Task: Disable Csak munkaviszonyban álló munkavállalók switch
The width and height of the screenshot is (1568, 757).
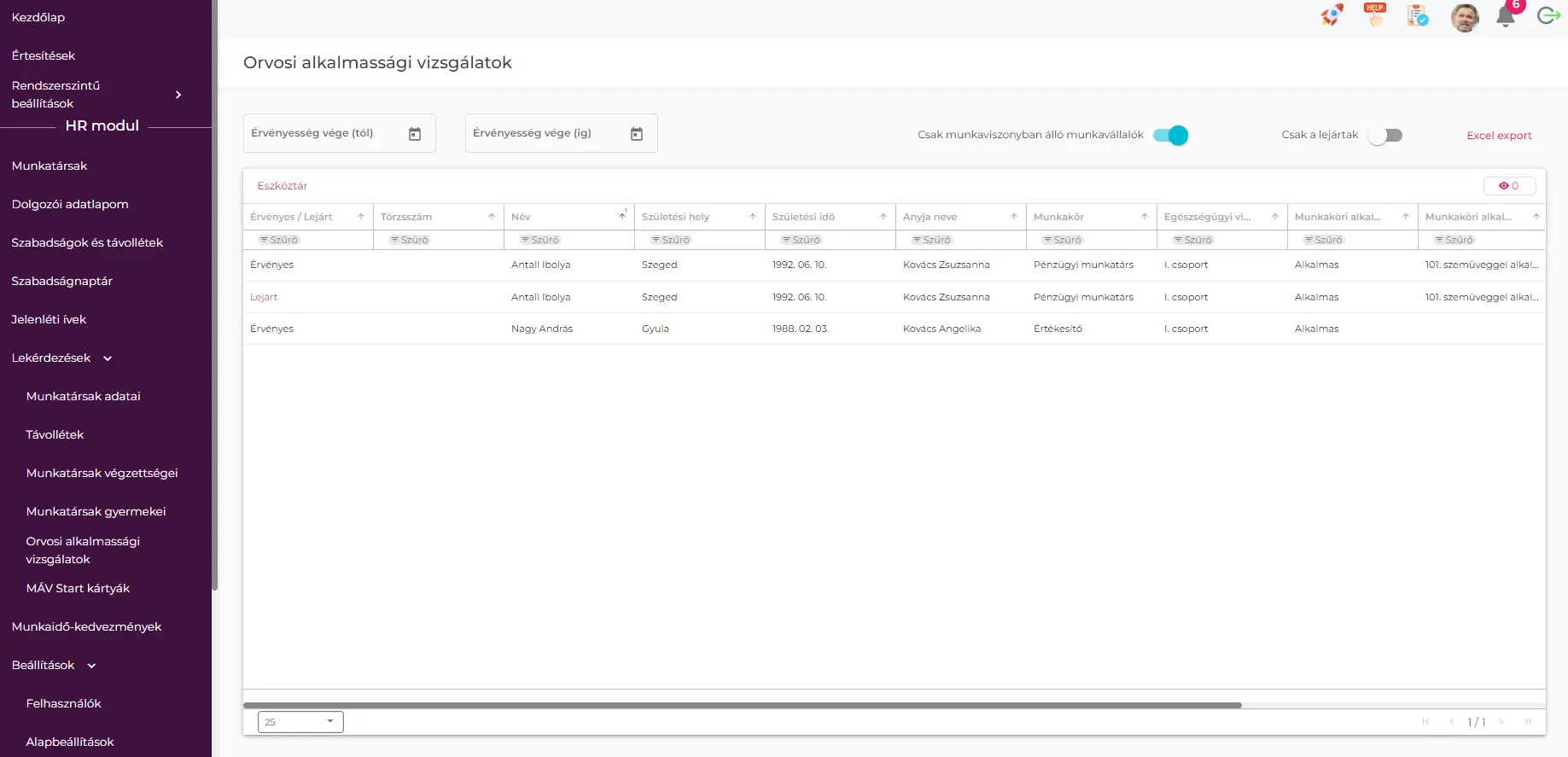Action: (x=1170, y=136)
